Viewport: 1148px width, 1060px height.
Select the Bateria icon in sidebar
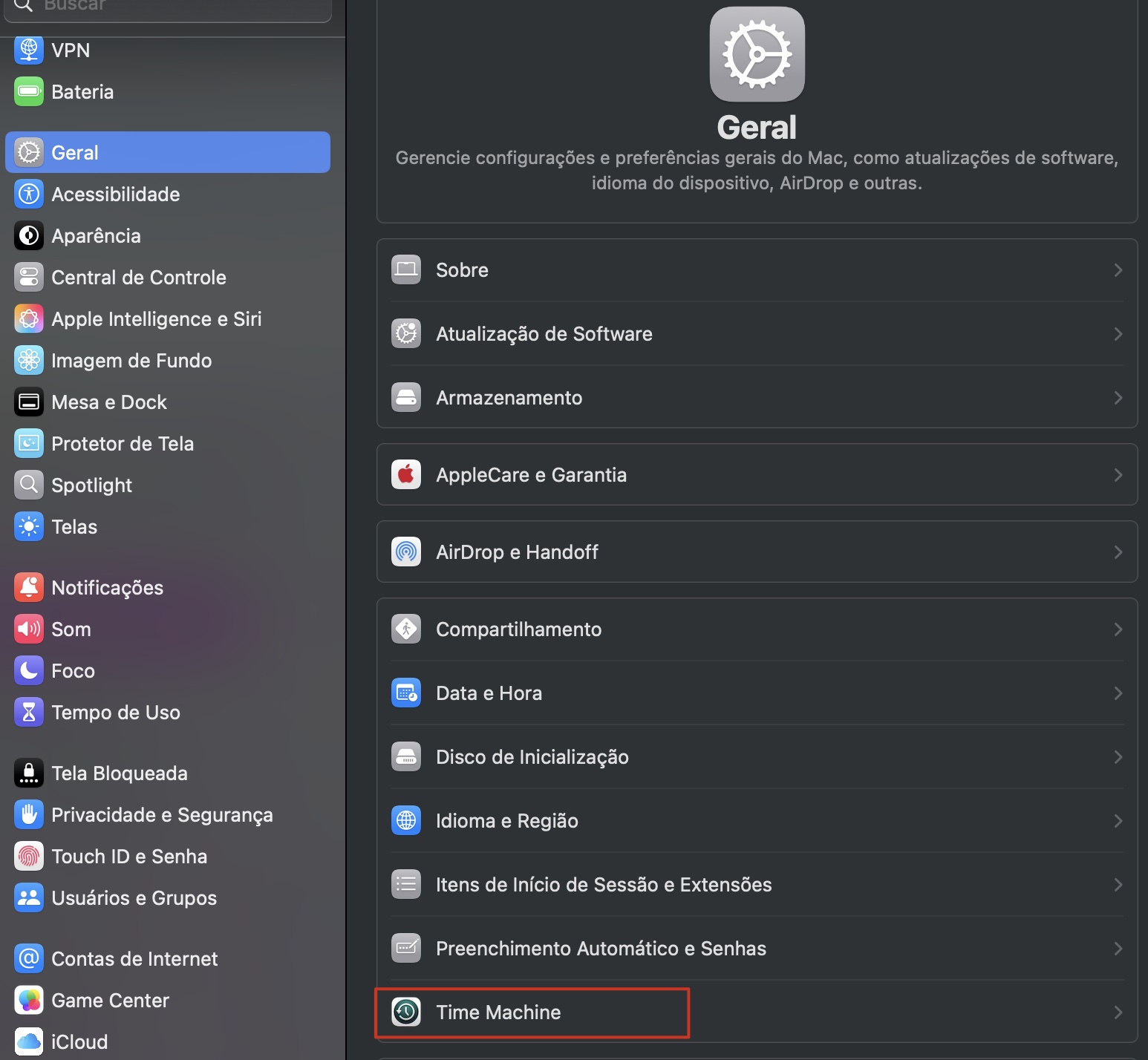click(x=28, y=91)
